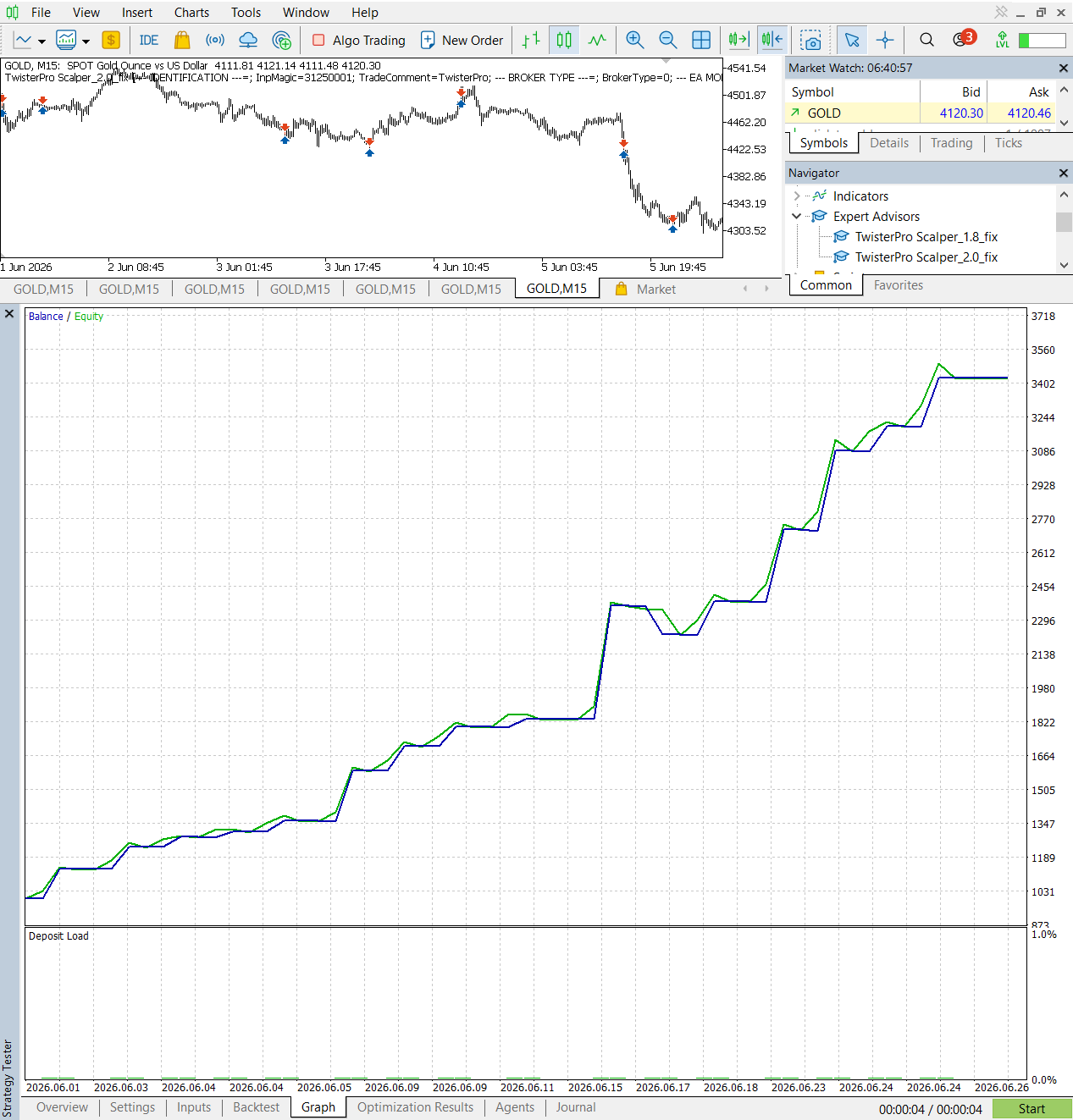Toggle Algo Trading
The image size is (1073, 1120).
tap(359, 40)
